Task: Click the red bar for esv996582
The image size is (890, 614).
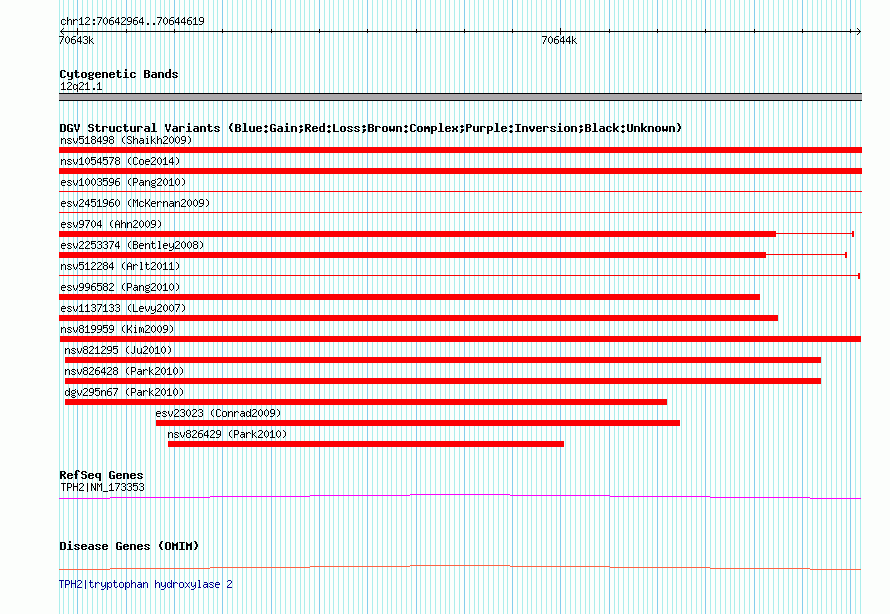Action: [409, 297]
